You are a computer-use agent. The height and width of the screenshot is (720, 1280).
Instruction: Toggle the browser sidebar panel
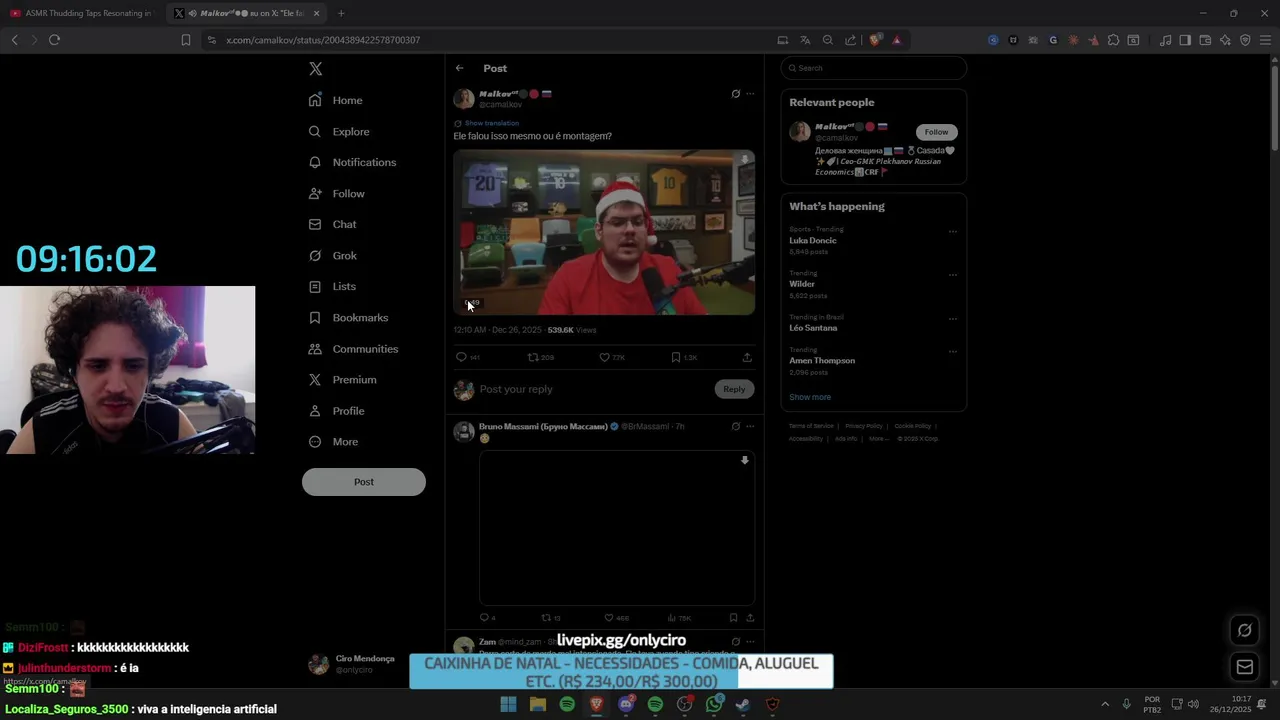[x=1185, y=40]
